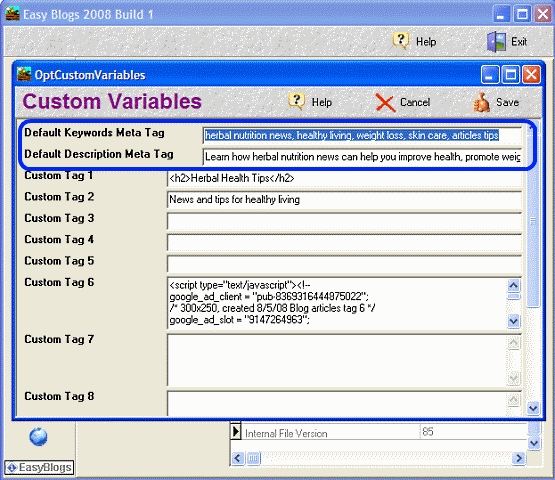Image resolution: width=555 pixels, height=480 pixels.
Task: Click the Default Description Meta Tag field
Action: tap(362, 157)
